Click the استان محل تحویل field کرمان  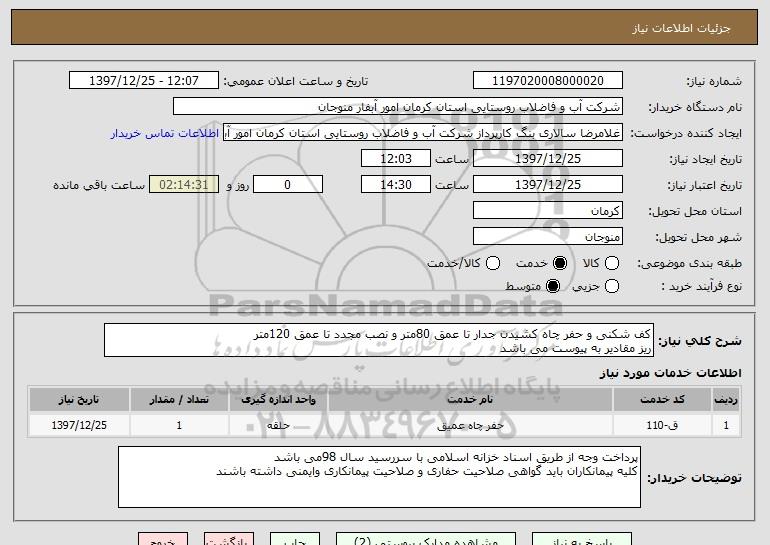coord(548,211)
